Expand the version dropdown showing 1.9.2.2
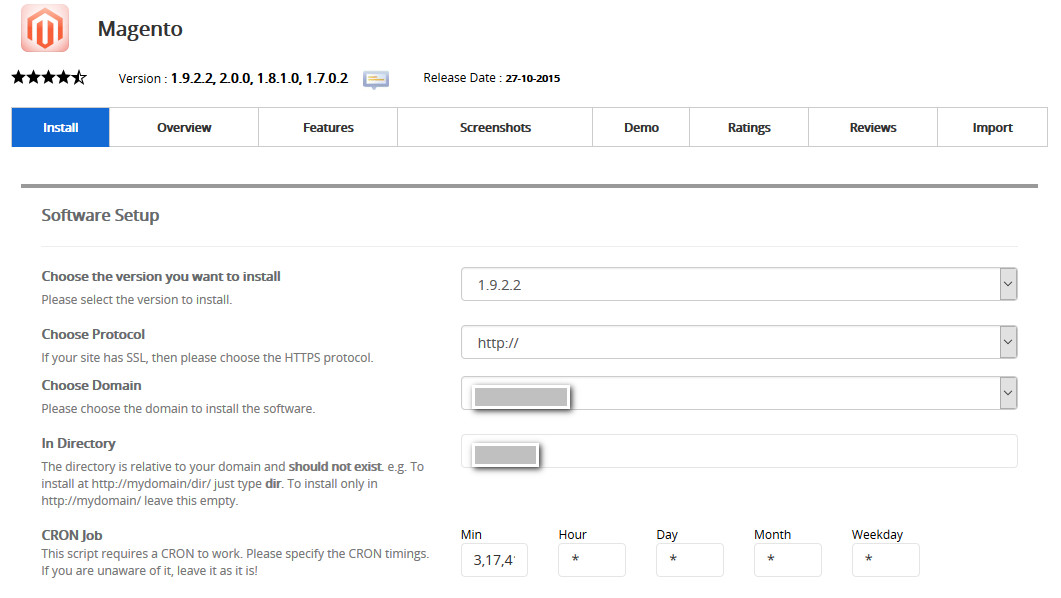1061x598 pixels. (x=739, y=284)
